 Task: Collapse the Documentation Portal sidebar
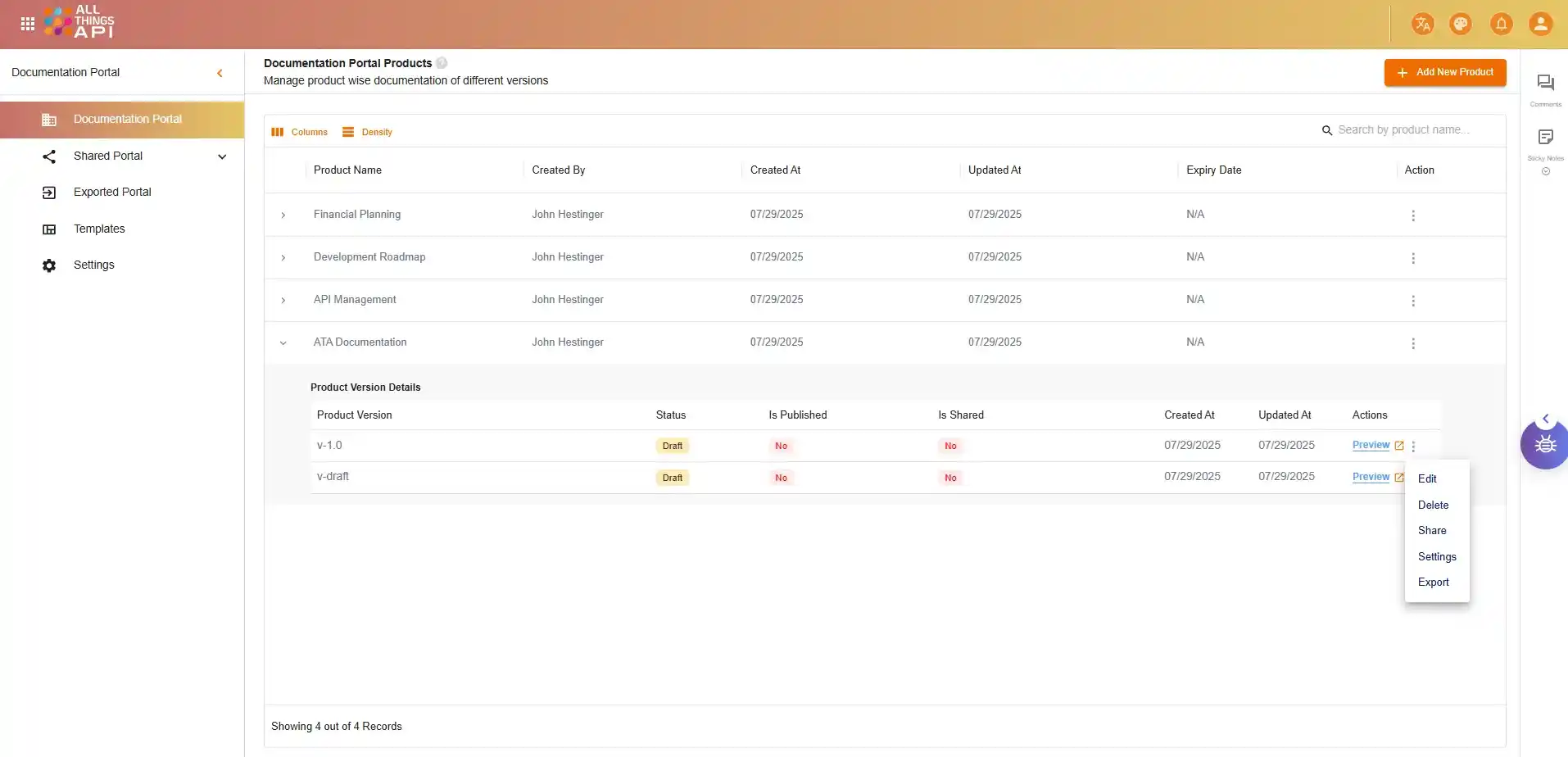click(x=220, y=73)
